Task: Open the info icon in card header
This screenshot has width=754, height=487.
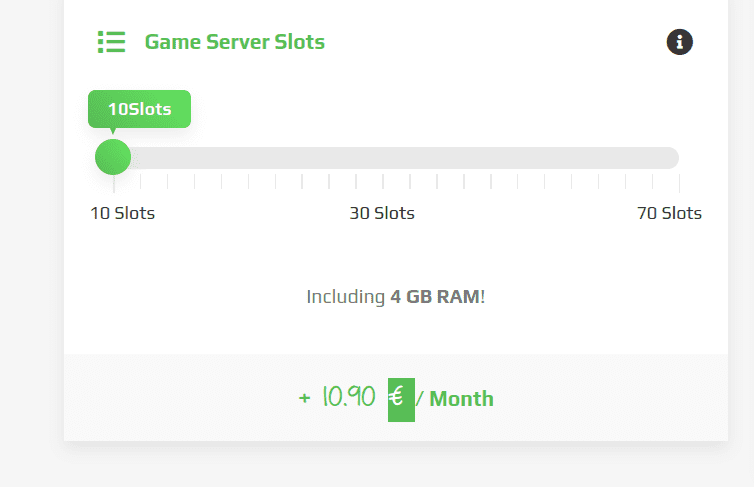Action: click(x=680, y=42)
